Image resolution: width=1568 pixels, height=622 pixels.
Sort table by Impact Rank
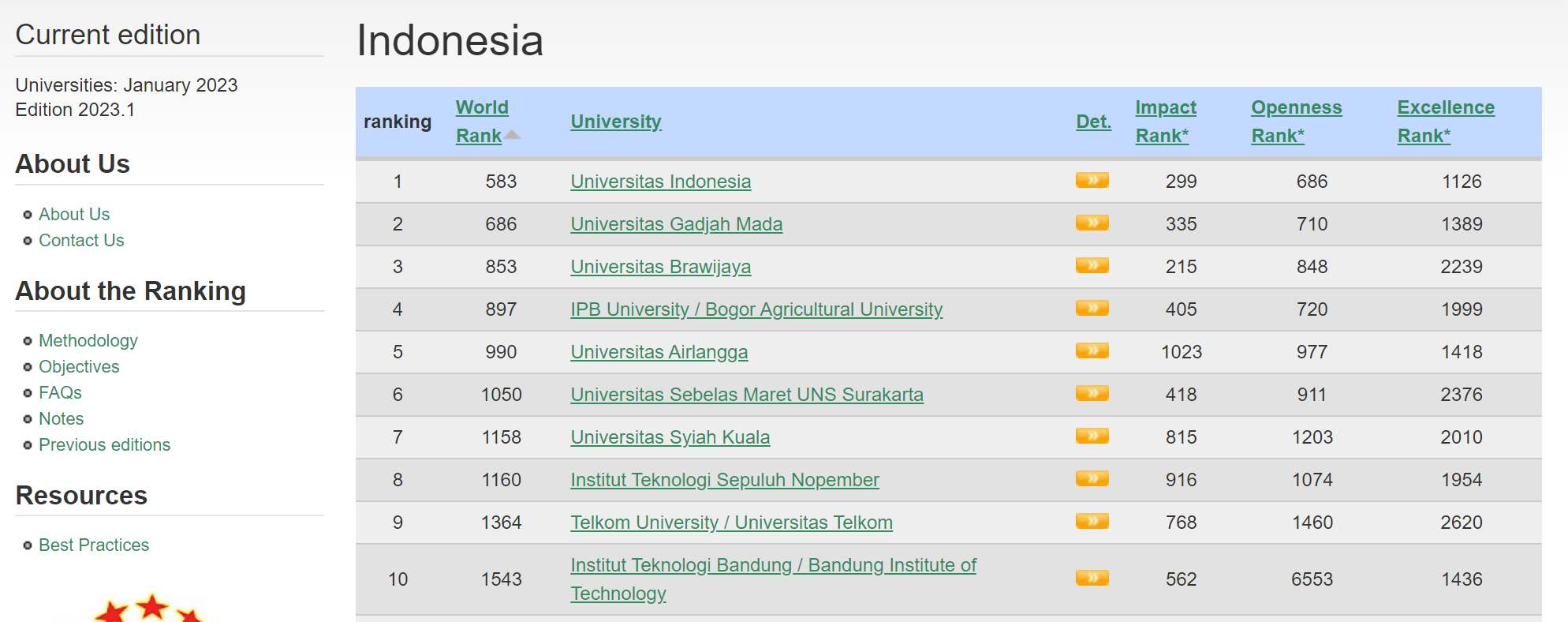pyautogui.click(x=1165, y=120)
